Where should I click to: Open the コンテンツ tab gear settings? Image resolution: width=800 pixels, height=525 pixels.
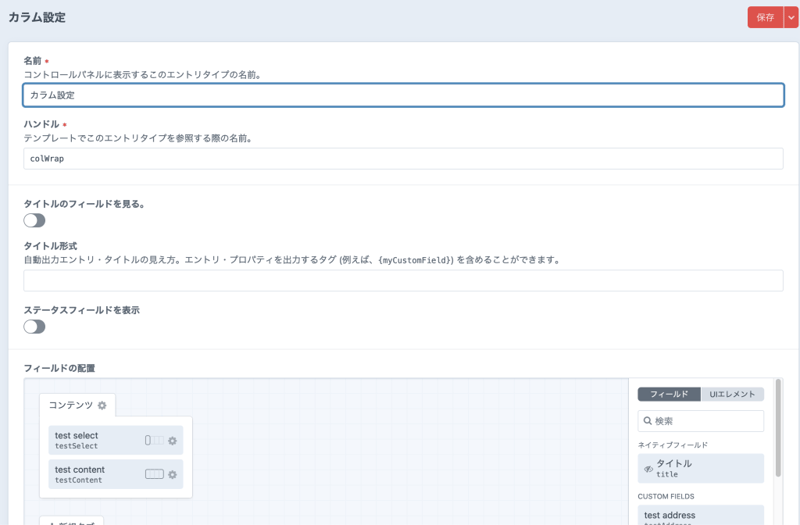[x=102, y=406]
